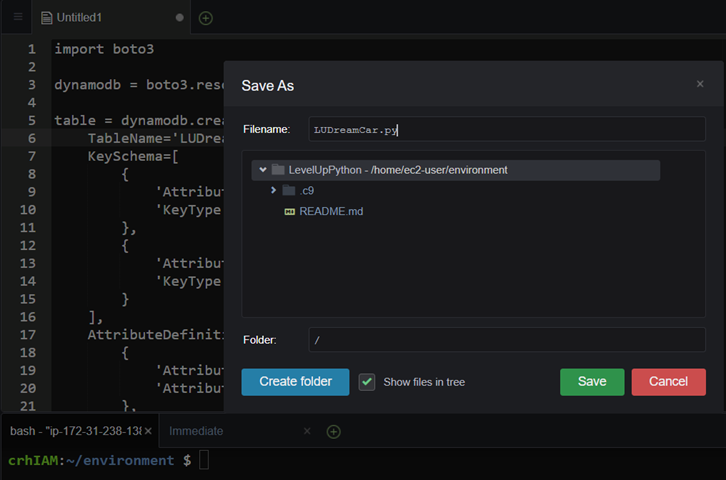Open new terminal tab with plus icon
This screenshot has height=480, width=726.
[333, 432]
